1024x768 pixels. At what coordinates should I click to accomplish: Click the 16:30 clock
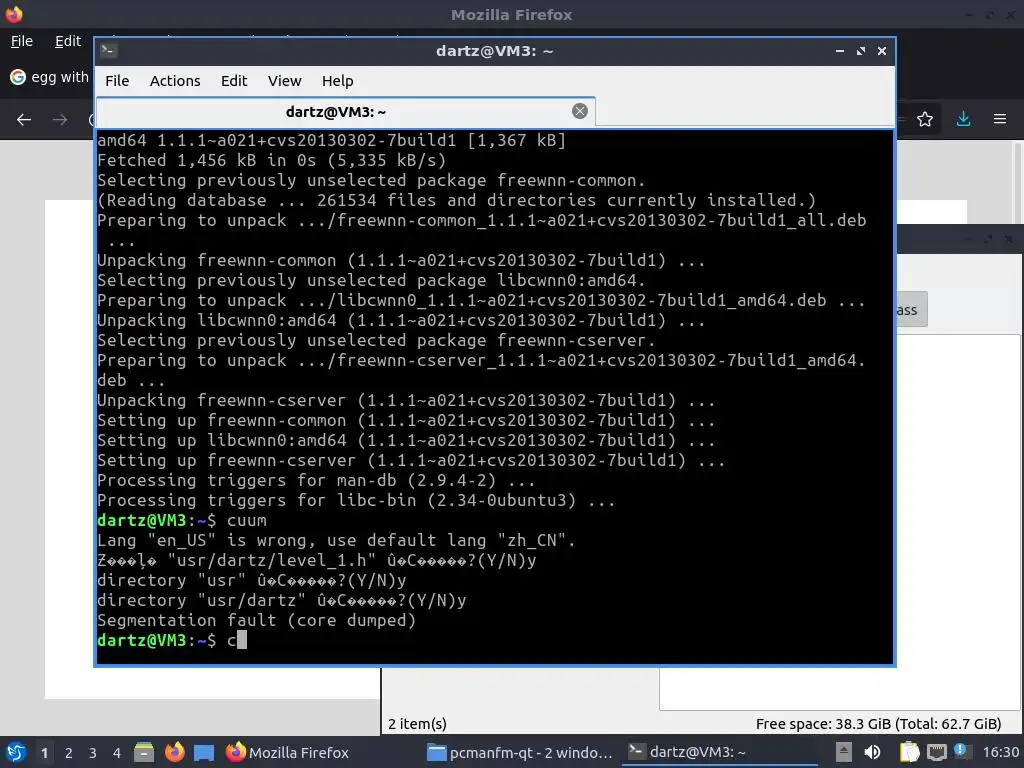click(x=1000, y=752)
